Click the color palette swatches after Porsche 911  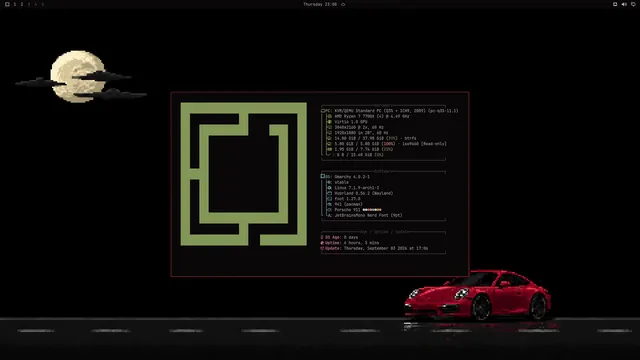tap(372, 210)
